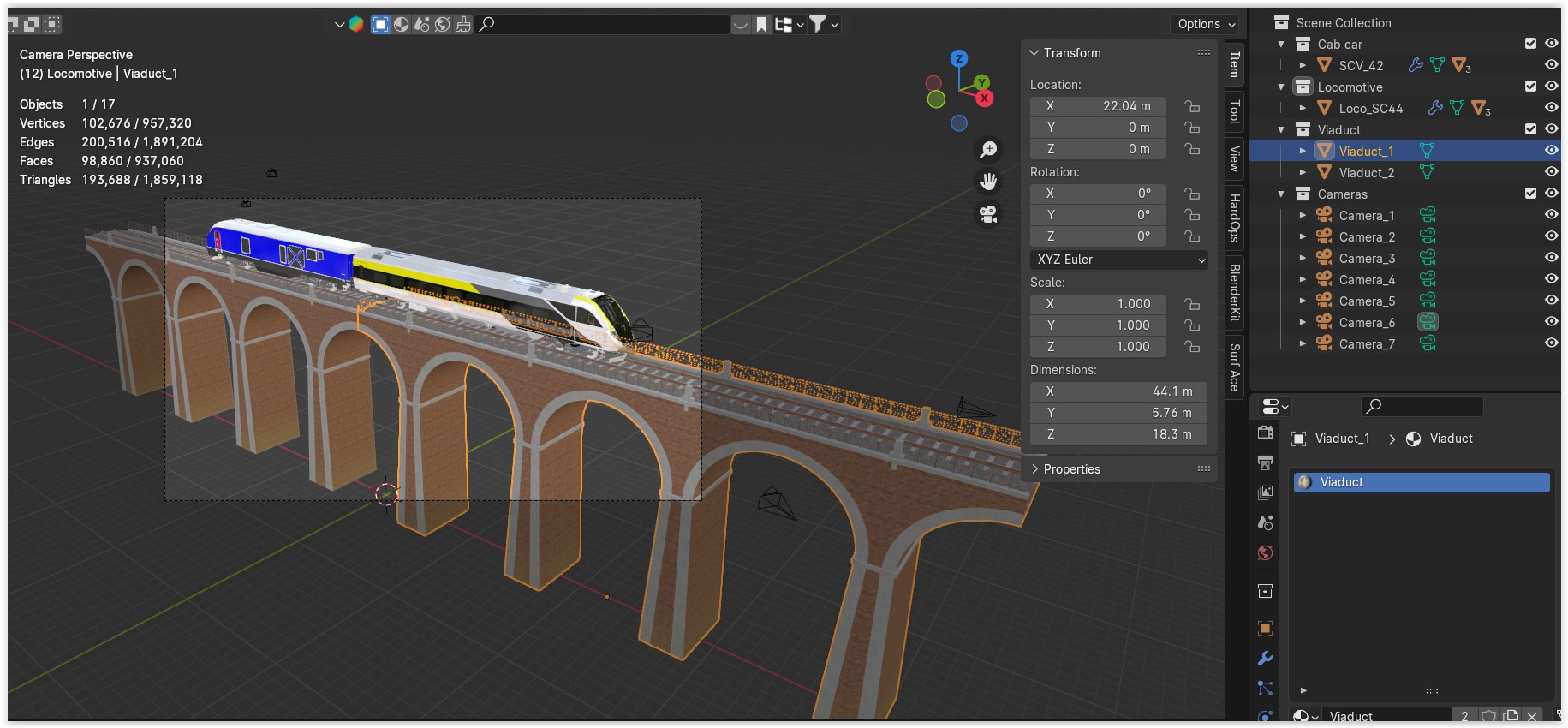This screenshot has height=728, width=1568.
Task: Uncheck the Locomotive collection checkbox
Action: [1530, 87]
